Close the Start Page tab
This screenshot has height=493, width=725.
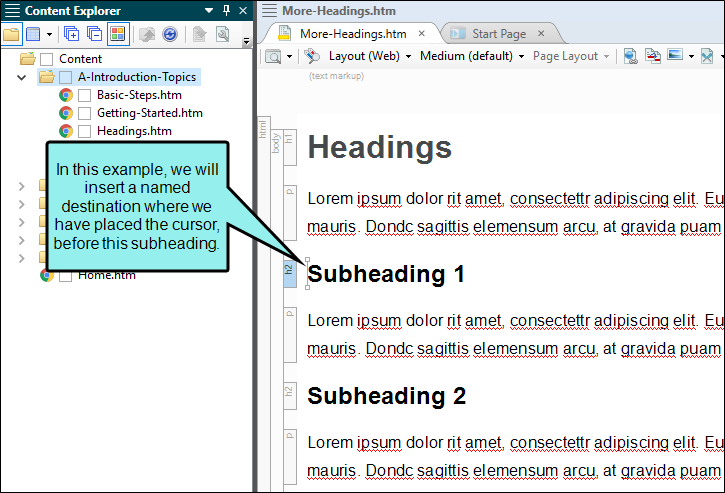541,34
